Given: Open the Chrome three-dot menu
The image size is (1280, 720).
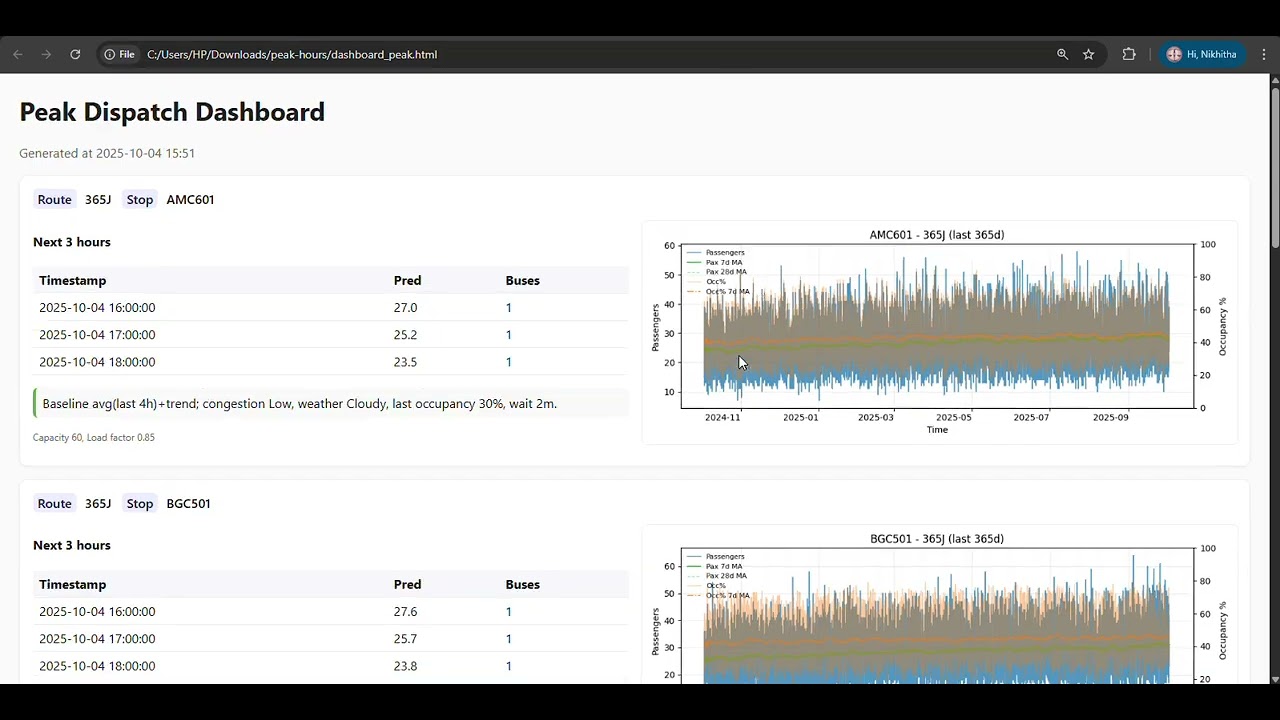Looking at the screenshot, I should [x=1264, y=54].
